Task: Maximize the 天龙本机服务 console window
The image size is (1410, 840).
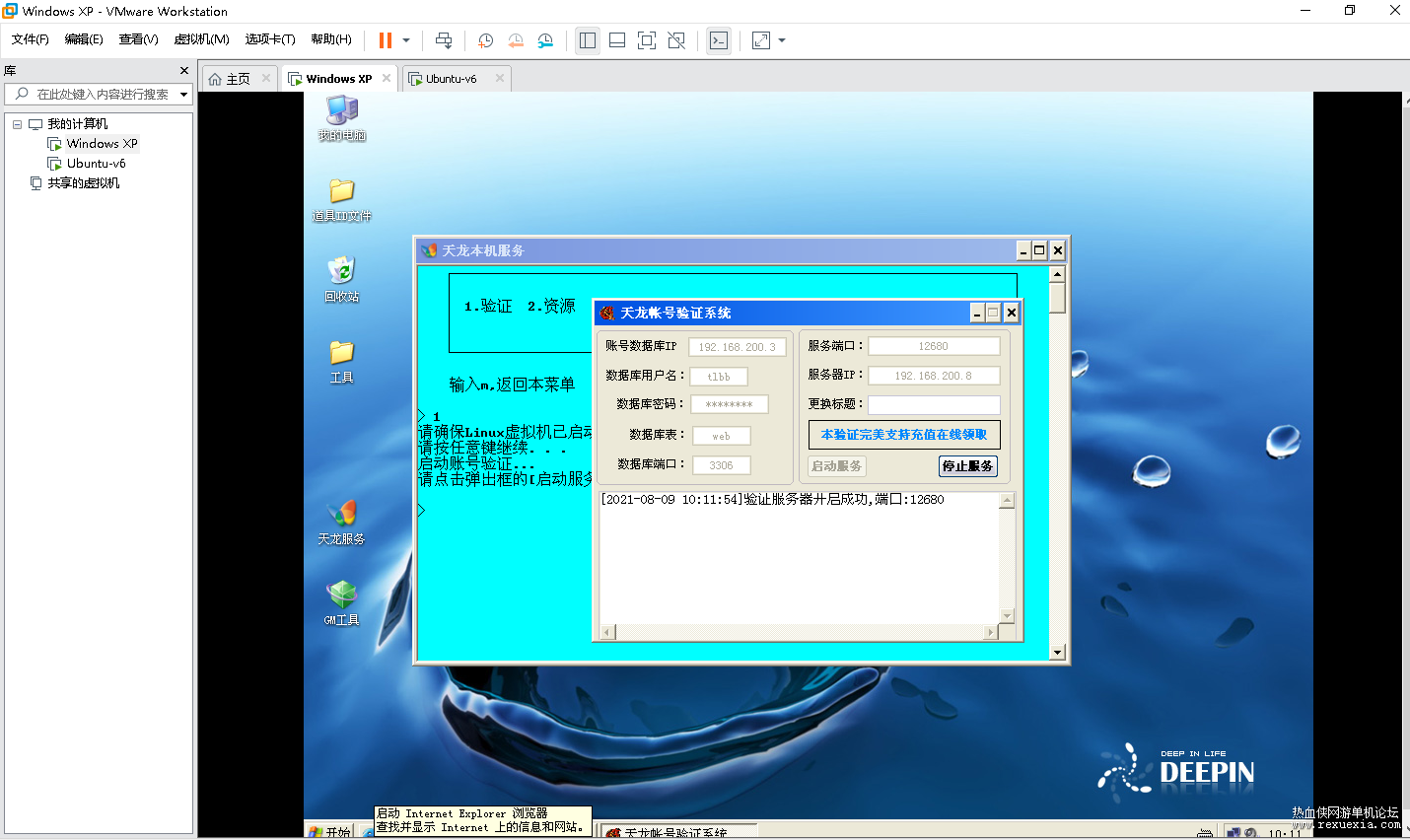Action: [1039, 250]
